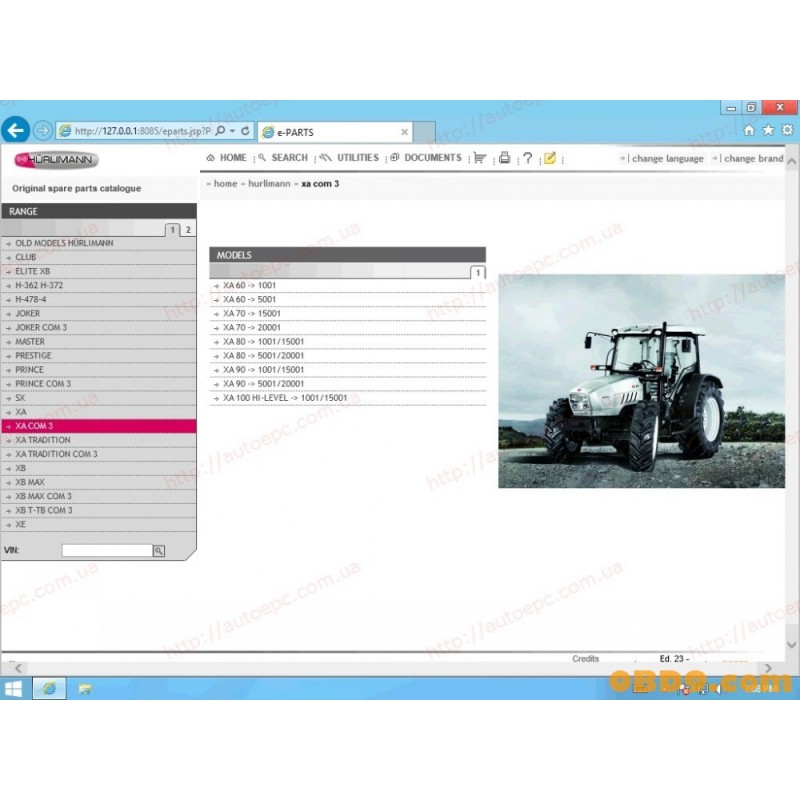This screenshot has height=800, width=800.
Task: Select the XA TRADITION COM 3 range
Action: [99, 454]
